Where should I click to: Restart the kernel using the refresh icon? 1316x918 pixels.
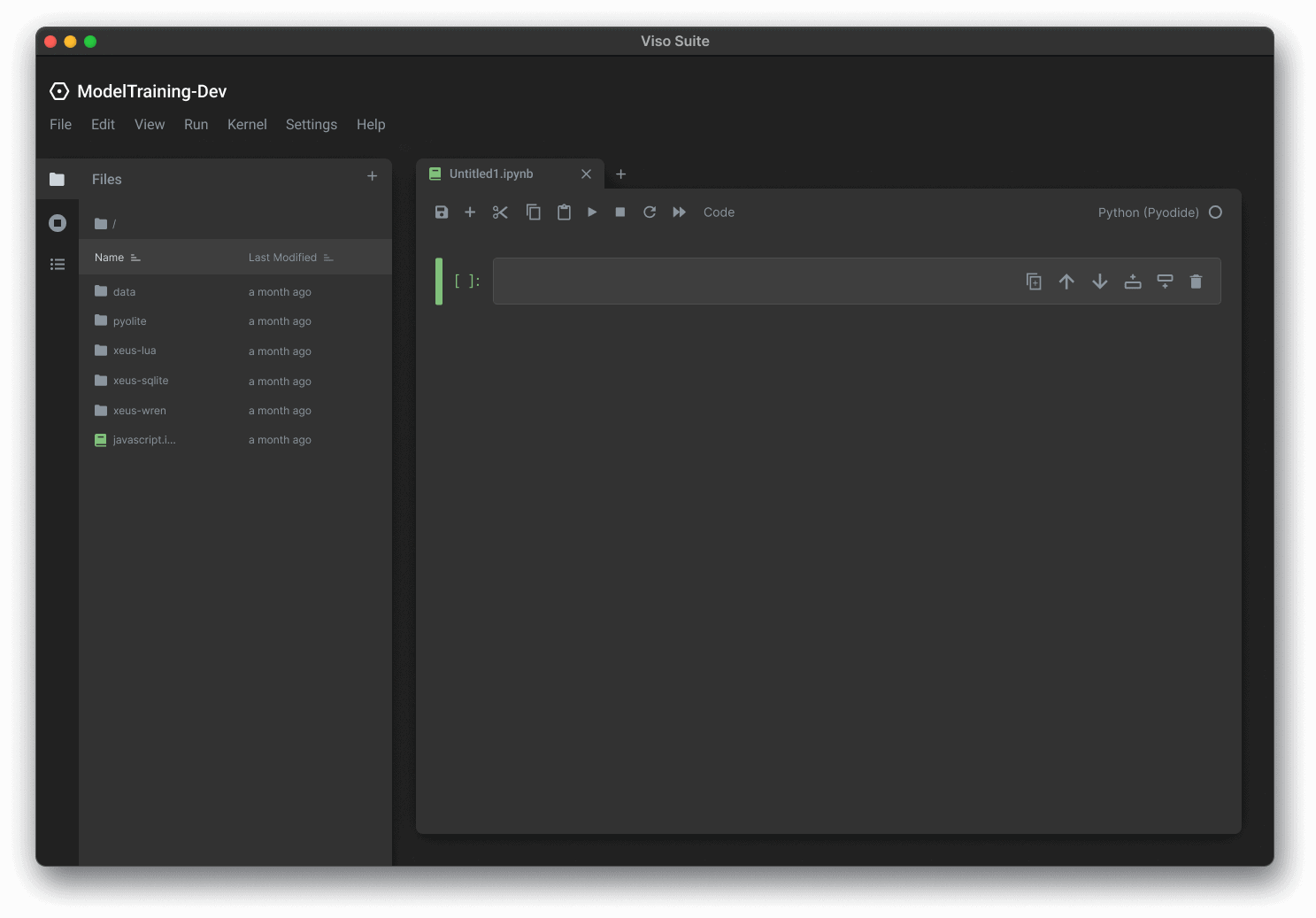[x=650, y=212]
